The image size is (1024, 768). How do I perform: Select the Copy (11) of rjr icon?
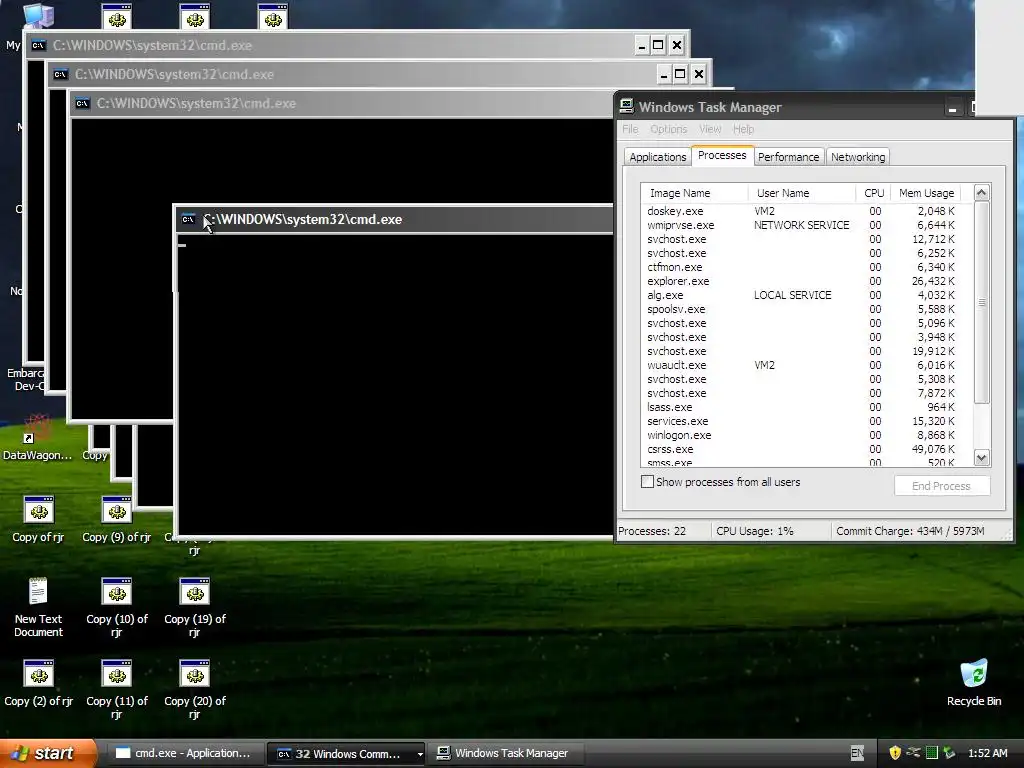click(117, 690)
